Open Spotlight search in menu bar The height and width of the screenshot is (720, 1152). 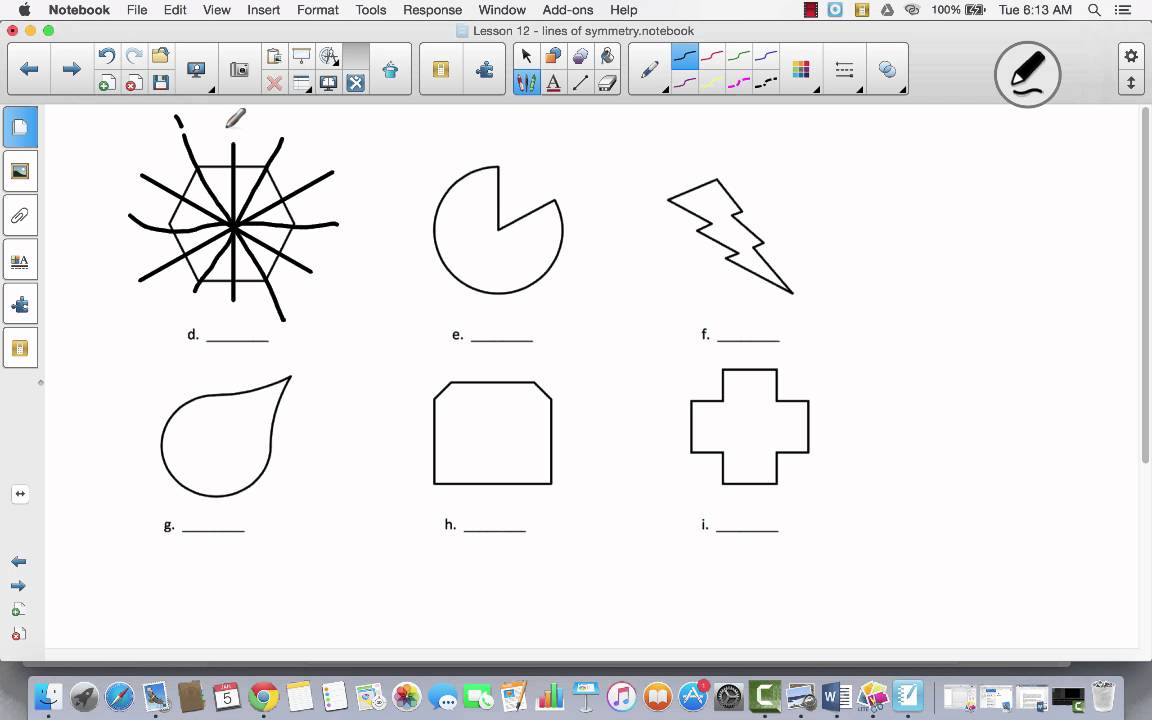pyautogui.click(x=1094, y=10)
